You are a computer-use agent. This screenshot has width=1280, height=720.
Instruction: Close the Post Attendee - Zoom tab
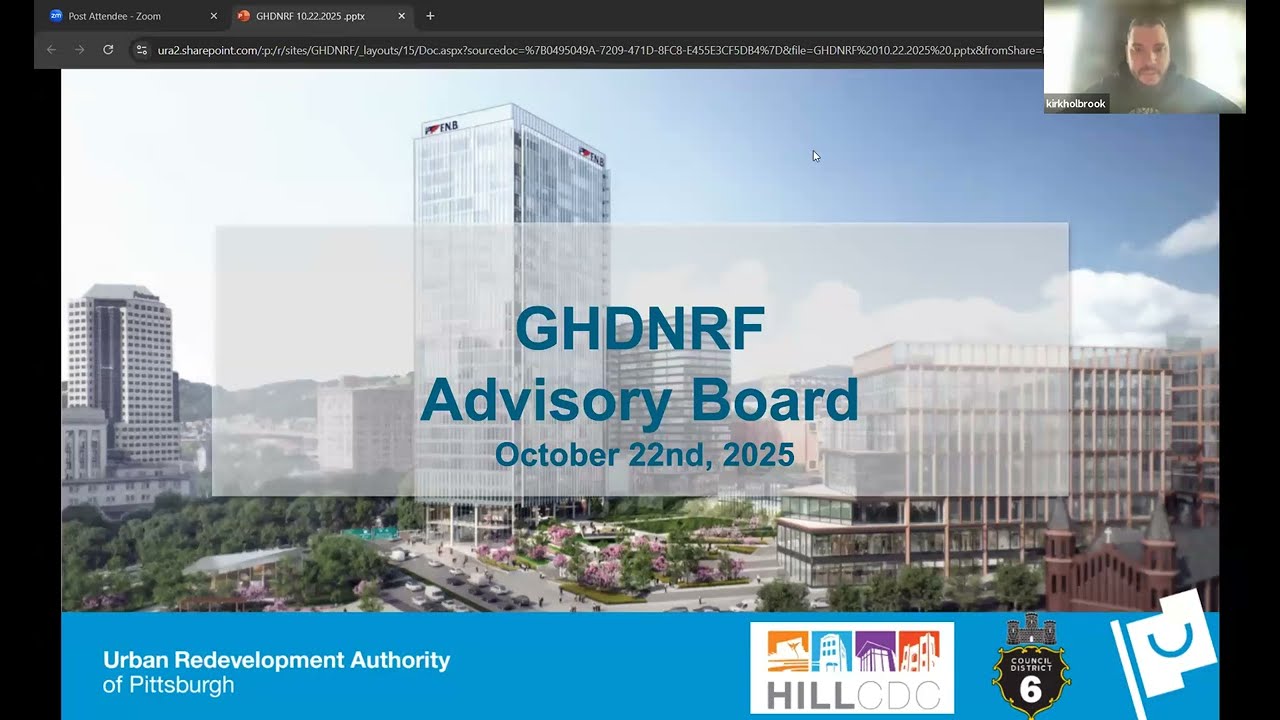click(x=213, y=16)
